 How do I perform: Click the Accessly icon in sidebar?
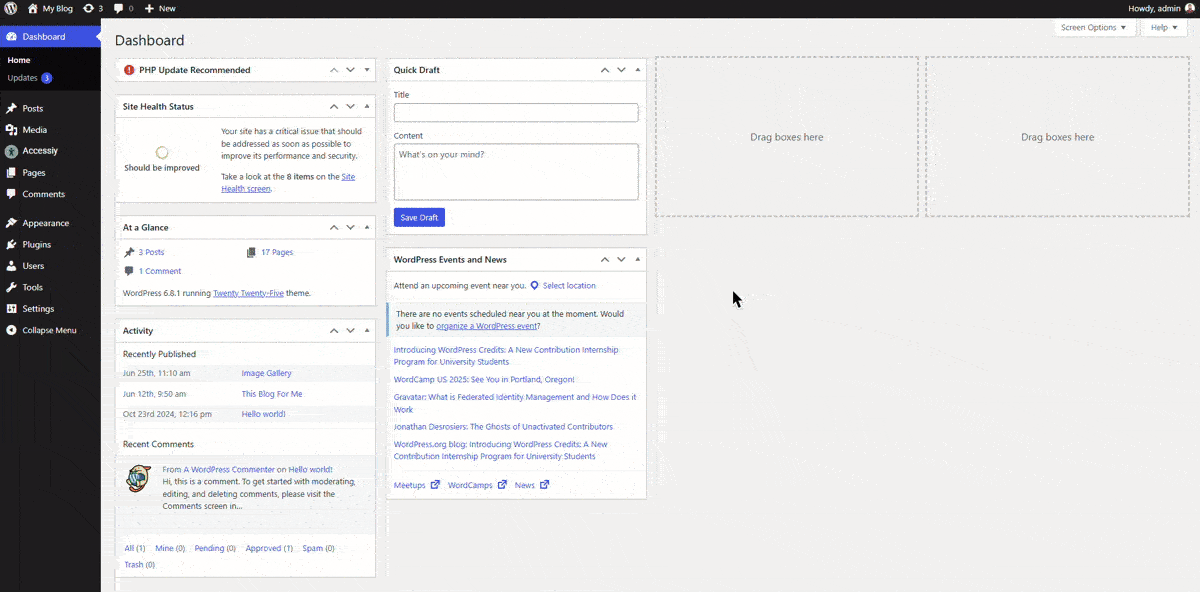coord(11,151)
